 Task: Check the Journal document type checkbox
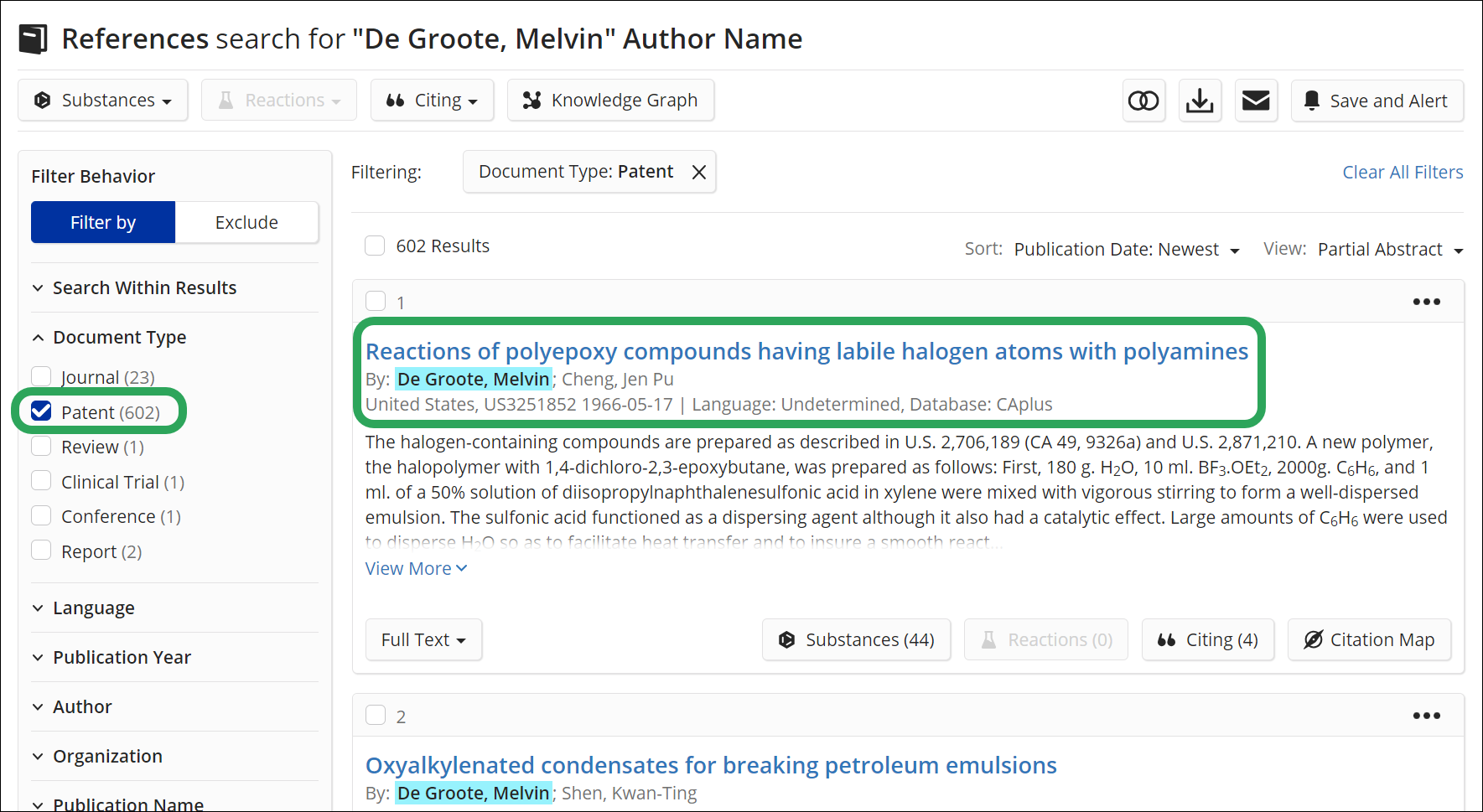click(41, 376)
